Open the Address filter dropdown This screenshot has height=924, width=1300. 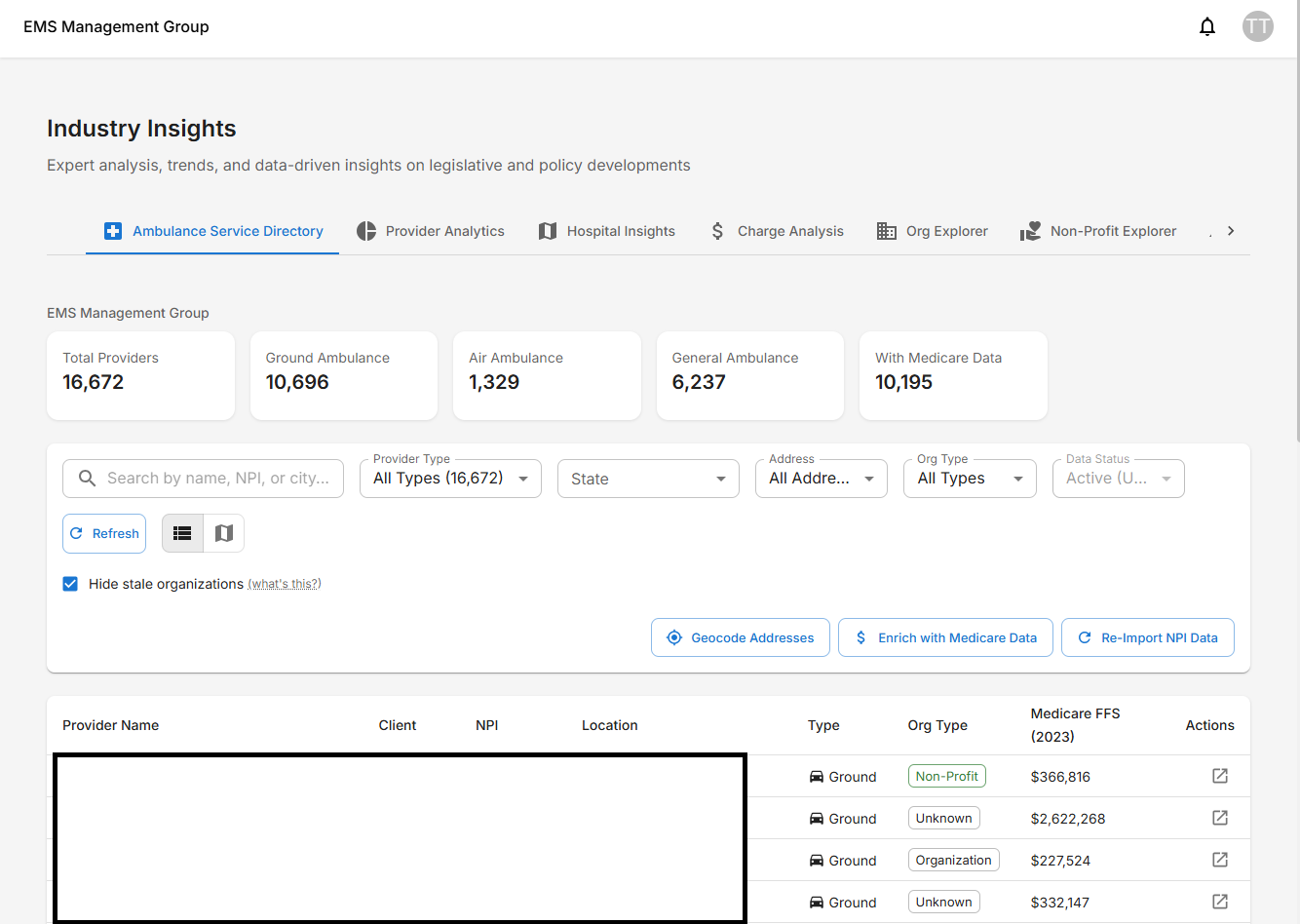click(x=822, y=479)
